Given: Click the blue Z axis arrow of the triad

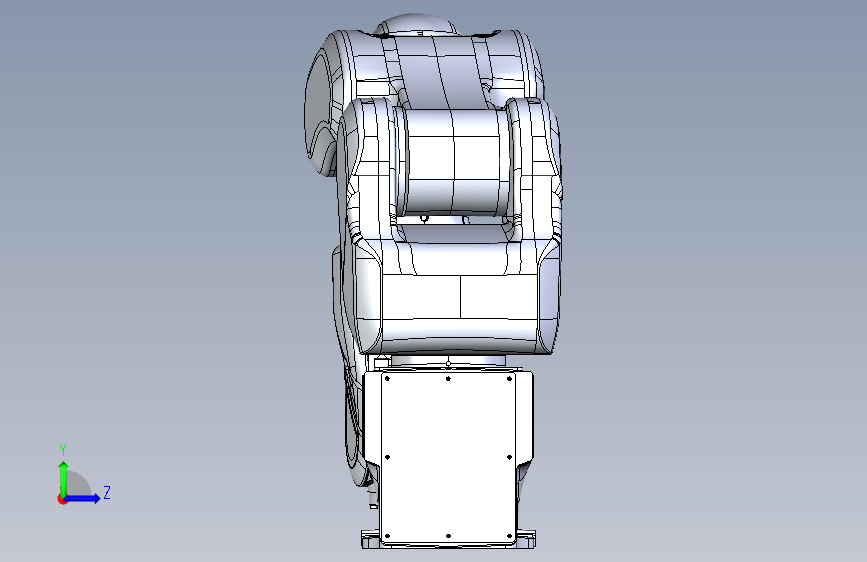Looking at the screenshot, I should point(83,498).
